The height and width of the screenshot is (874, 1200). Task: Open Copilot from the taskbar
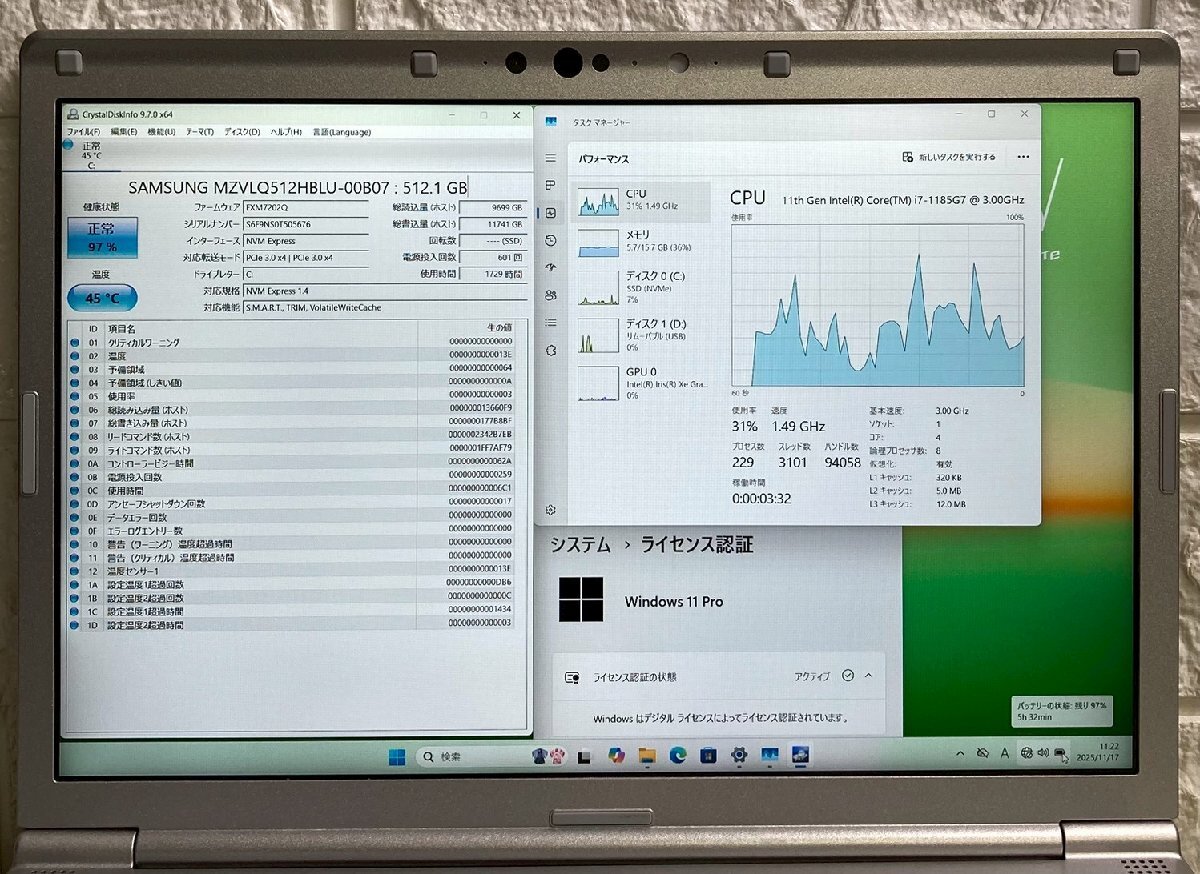[x=616, y=756]
